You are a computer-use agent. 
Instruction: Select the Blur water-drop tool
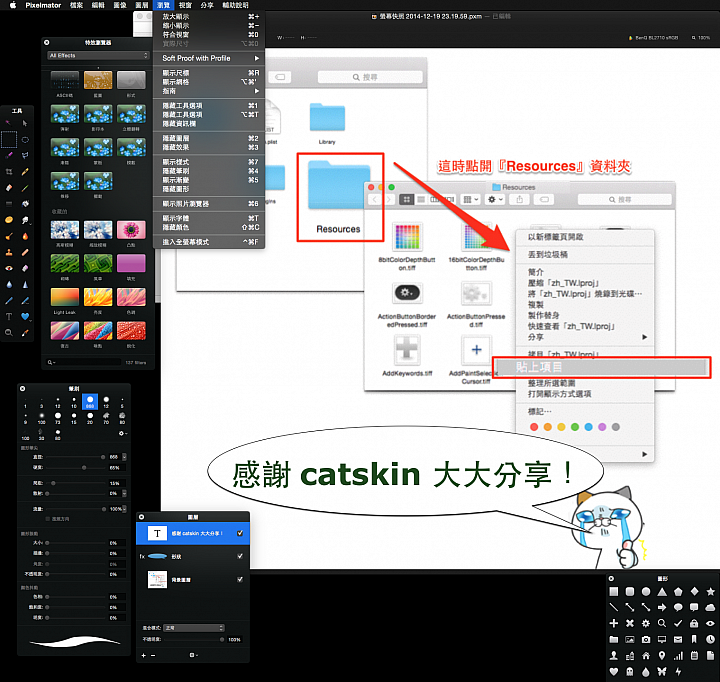[9, 284]
